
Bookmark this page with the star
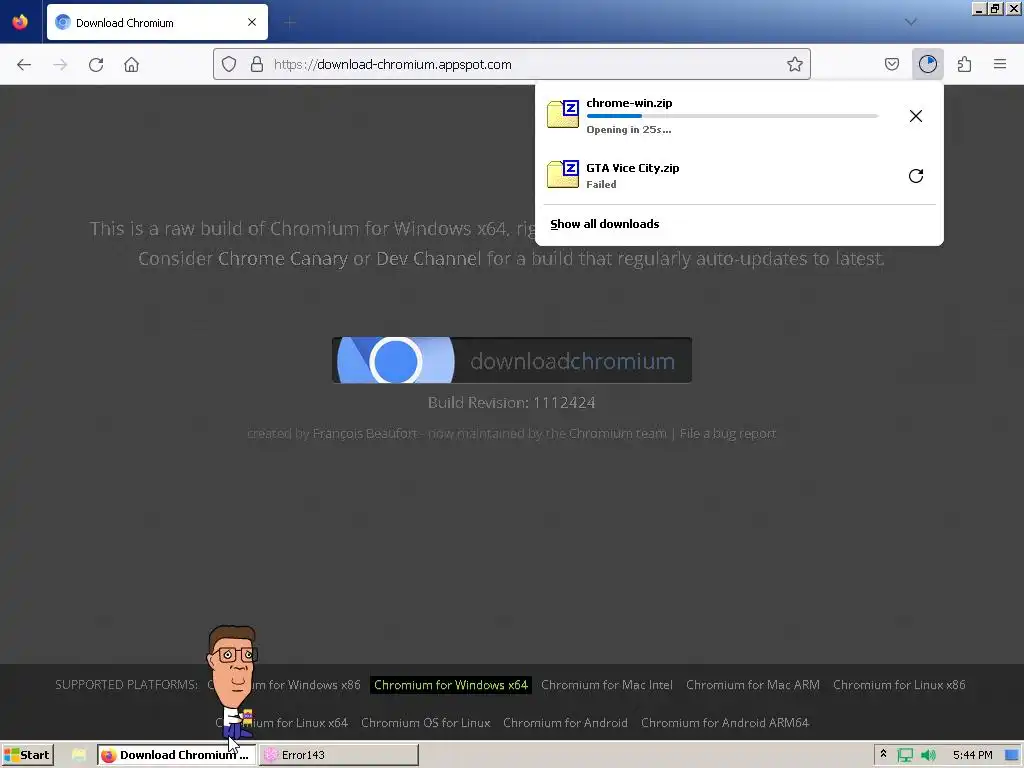[x=795, y=64]
